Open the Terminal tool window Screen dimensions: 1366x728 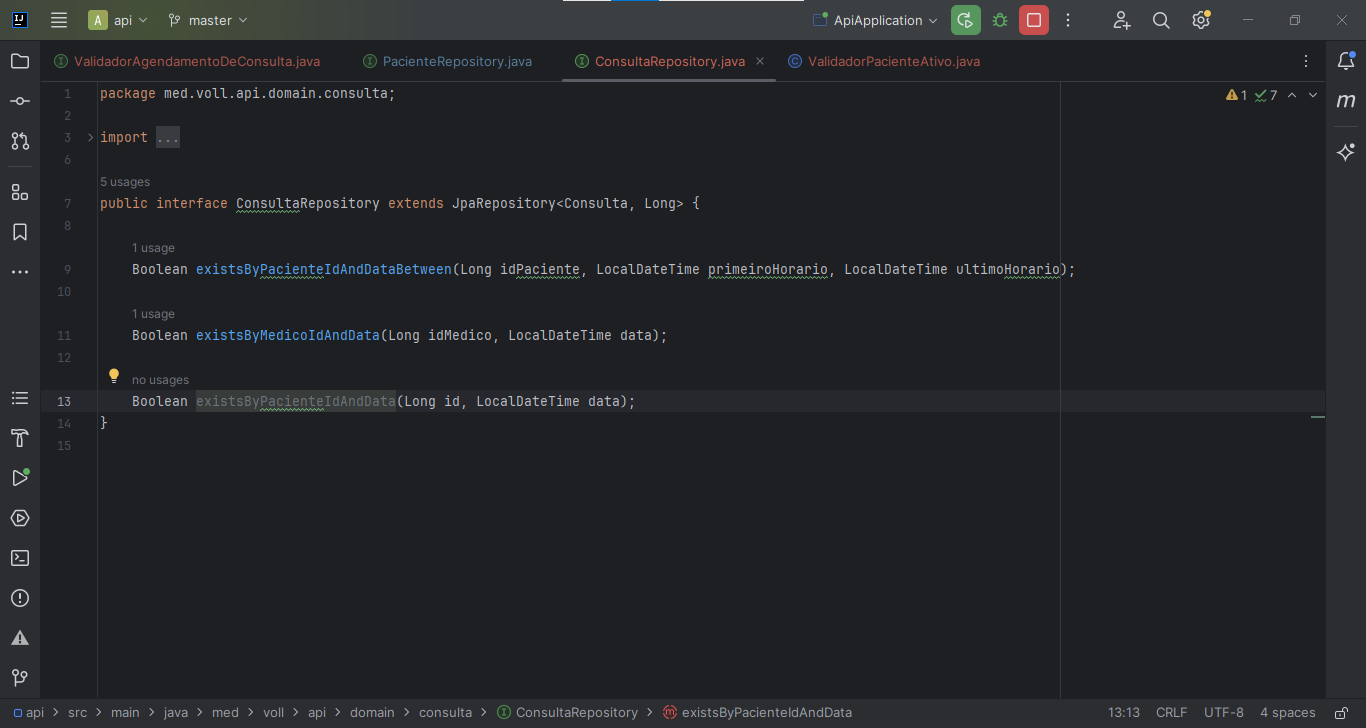[x=20, y=558]
